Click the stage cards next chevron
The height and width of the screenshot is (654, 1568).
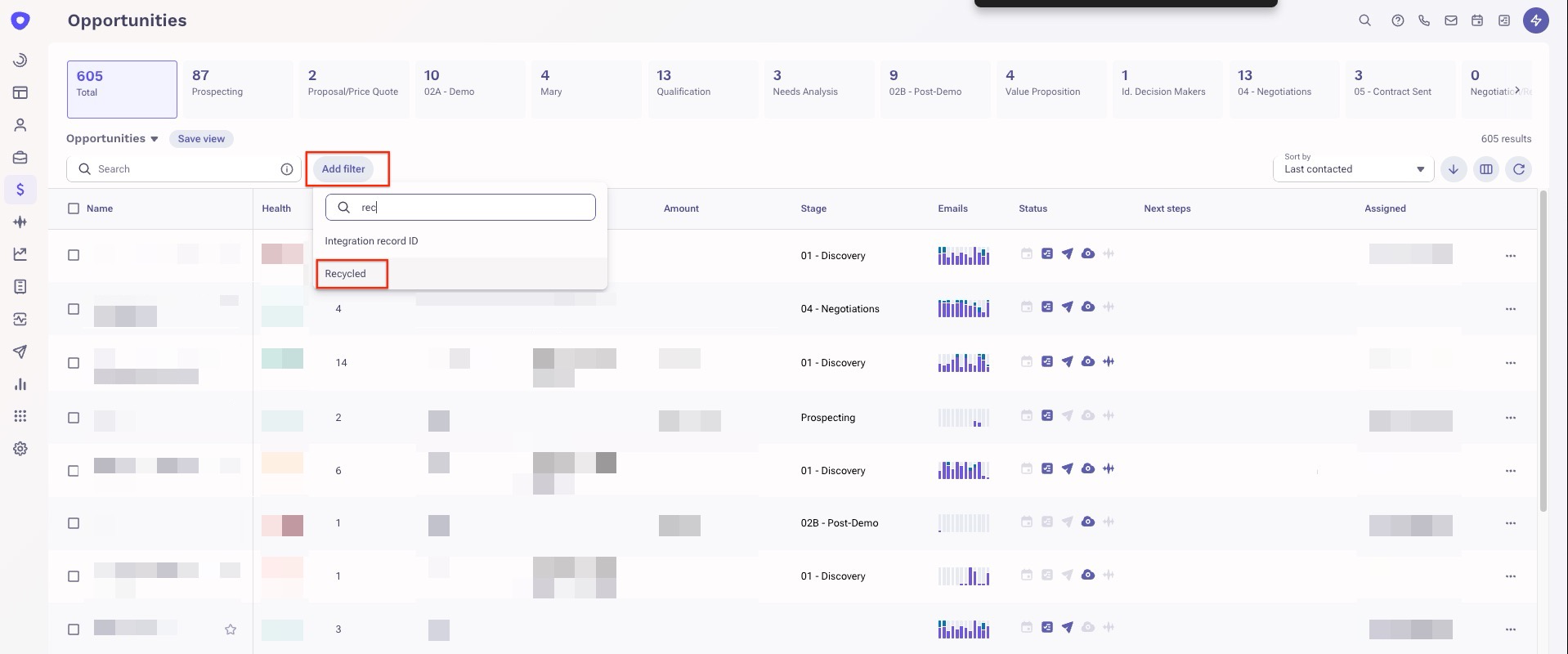coord(1517,91)
